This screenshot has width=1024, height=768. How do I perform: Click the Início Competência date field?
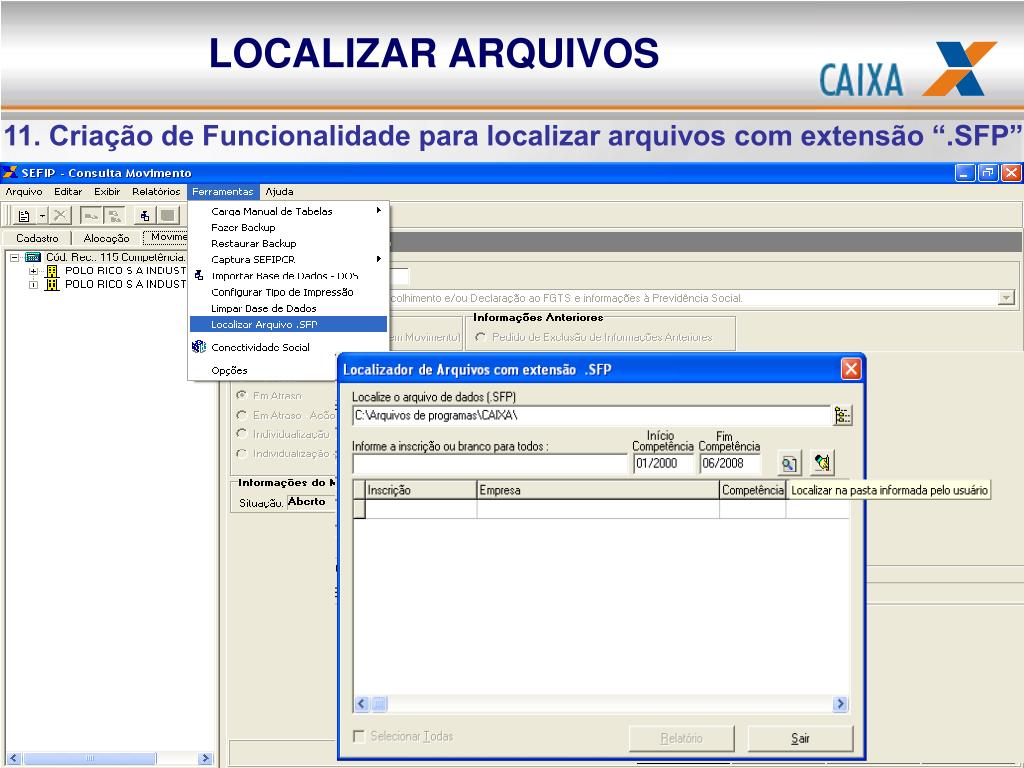[x=663, y=463]
